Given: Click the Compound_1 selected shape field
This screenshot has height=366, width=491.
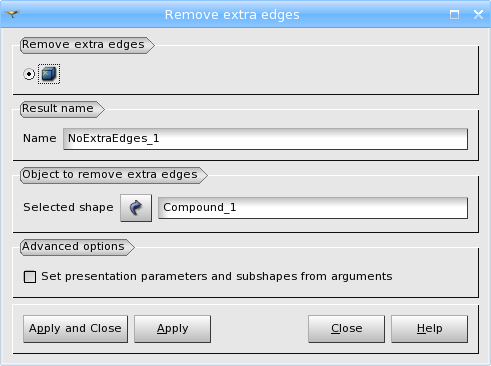Looking at the screenshot, I should pos(313,208).
